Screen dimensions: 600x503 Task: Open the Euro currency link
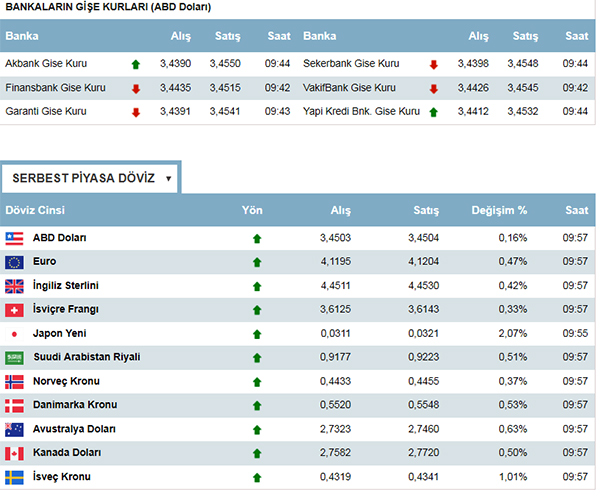[44, 262]
